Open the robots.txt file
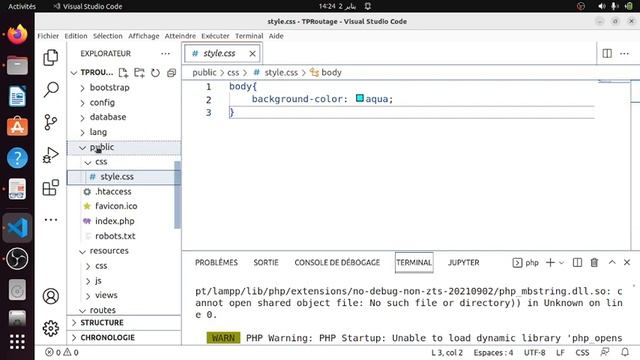The image size is (640, 360). (x=115, y=236)
